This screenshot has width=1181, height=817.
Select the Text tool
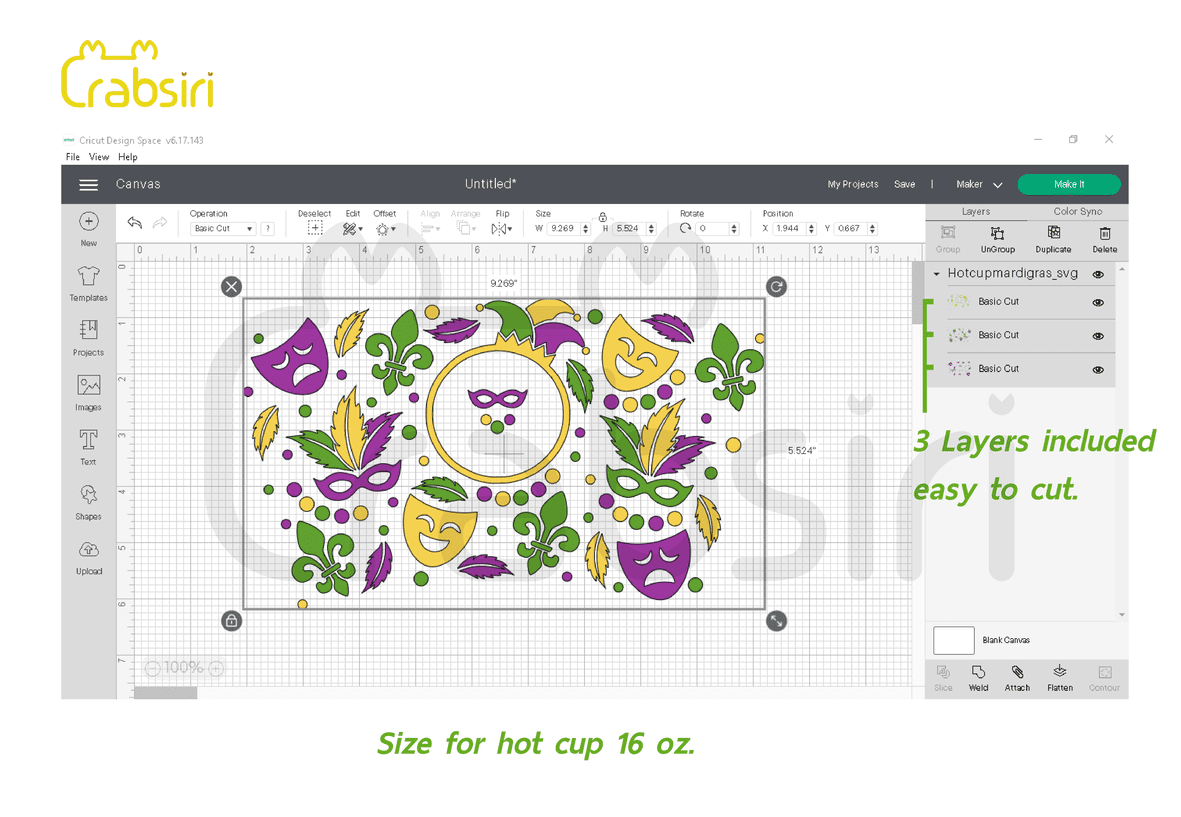coord(88,441)
